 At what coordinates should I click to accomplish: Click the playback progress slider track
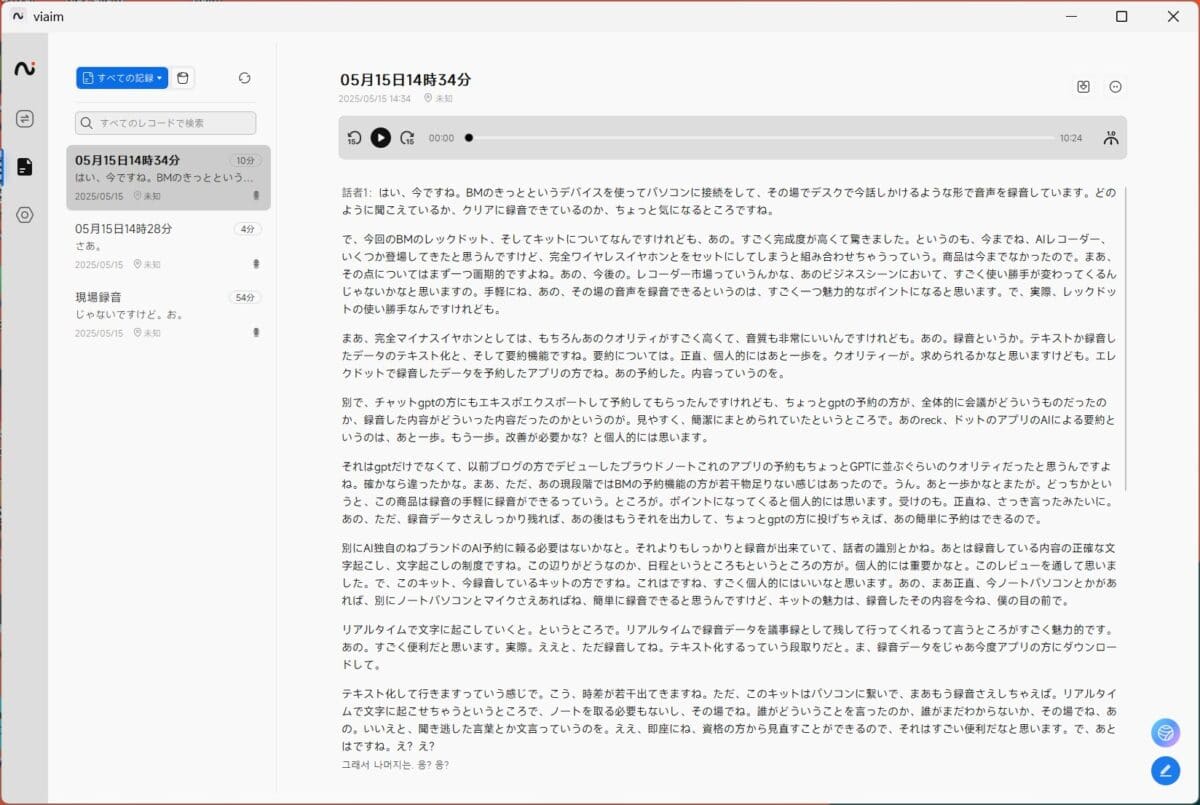(760, 138)
